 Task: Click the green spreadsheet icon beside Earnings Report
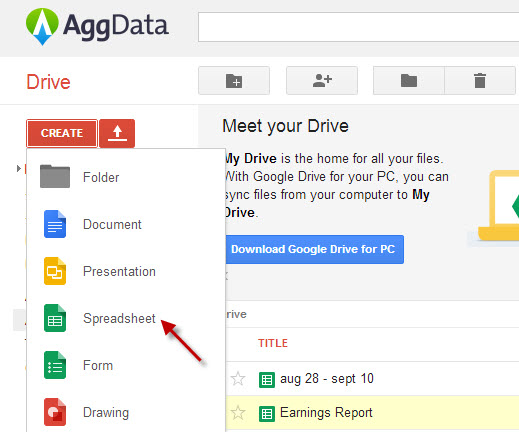point(267,414)
